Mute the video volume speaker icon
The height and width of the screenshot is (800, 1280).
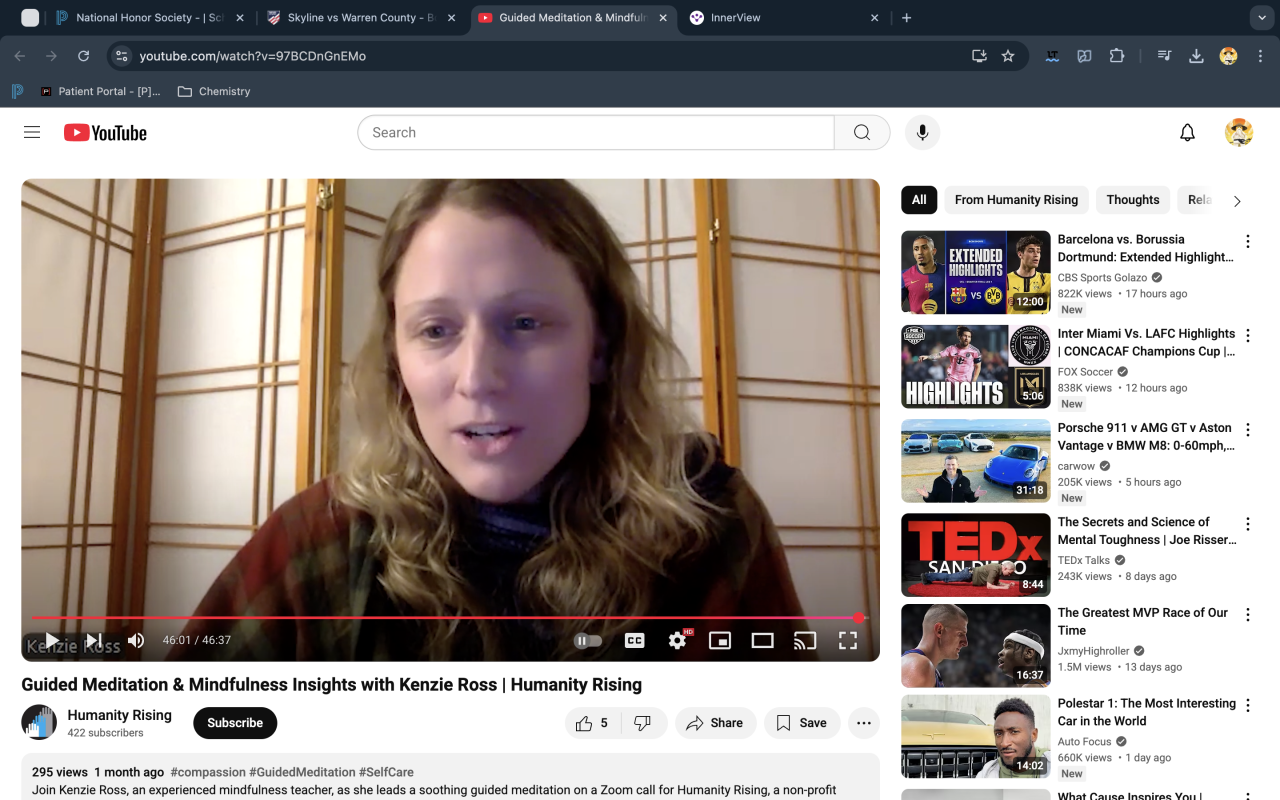click(x=136, y=640)
